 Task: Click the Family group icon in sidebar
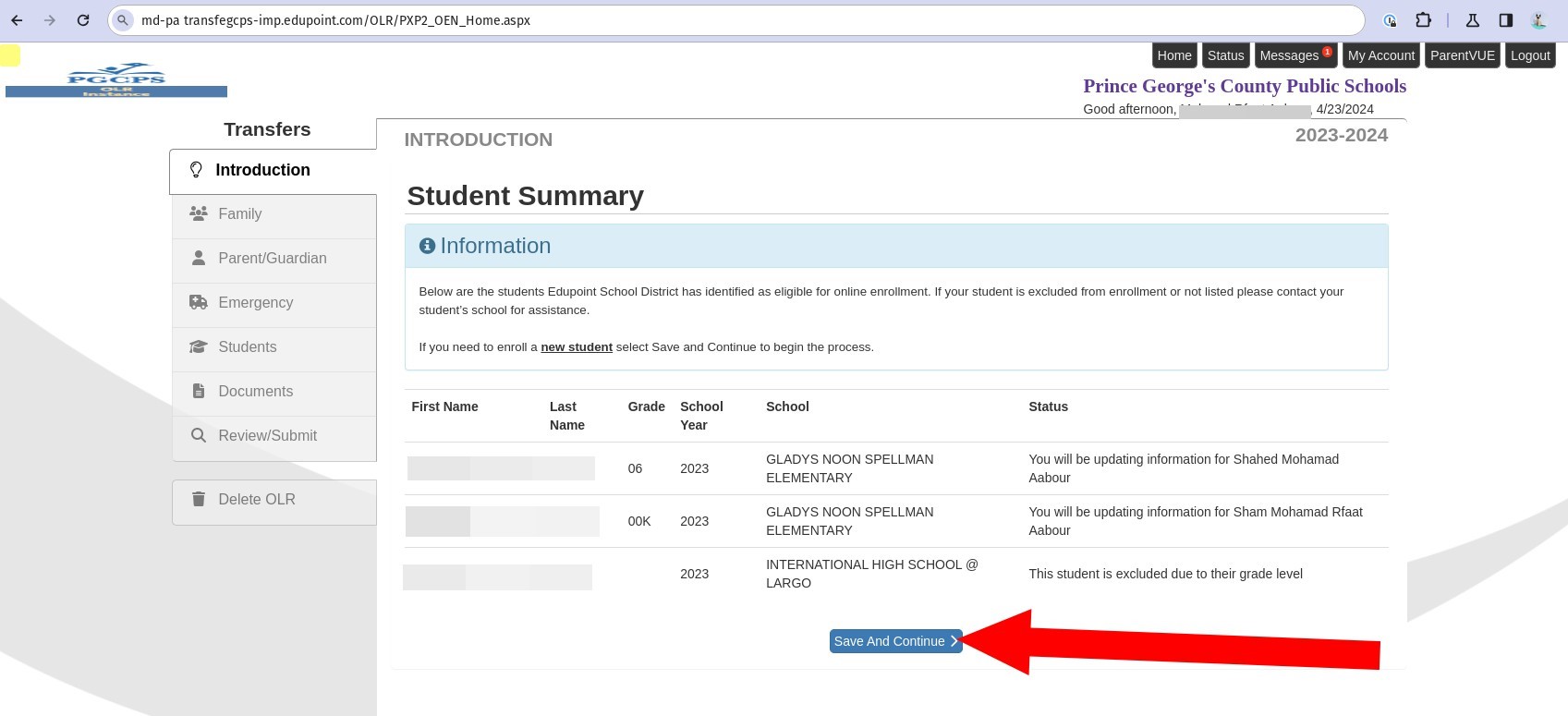point(198,213)
